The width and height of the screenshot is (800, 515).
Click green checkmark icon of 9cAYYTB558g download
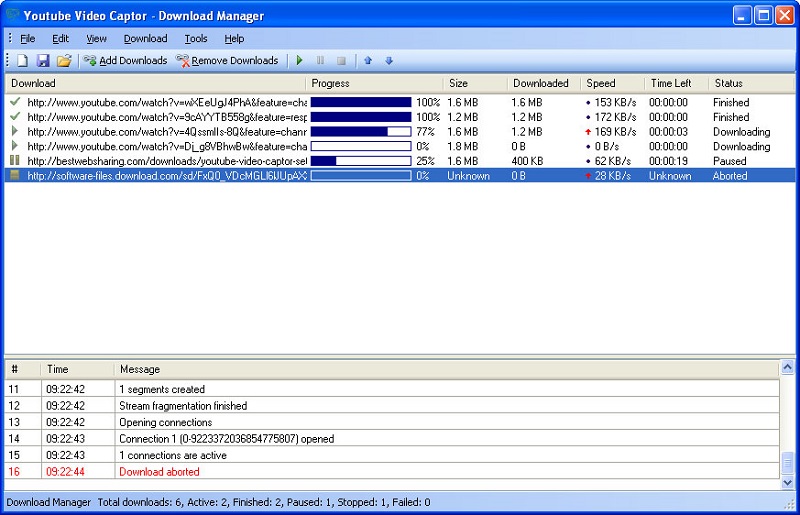pyautogui.click(x=15, y=117)
